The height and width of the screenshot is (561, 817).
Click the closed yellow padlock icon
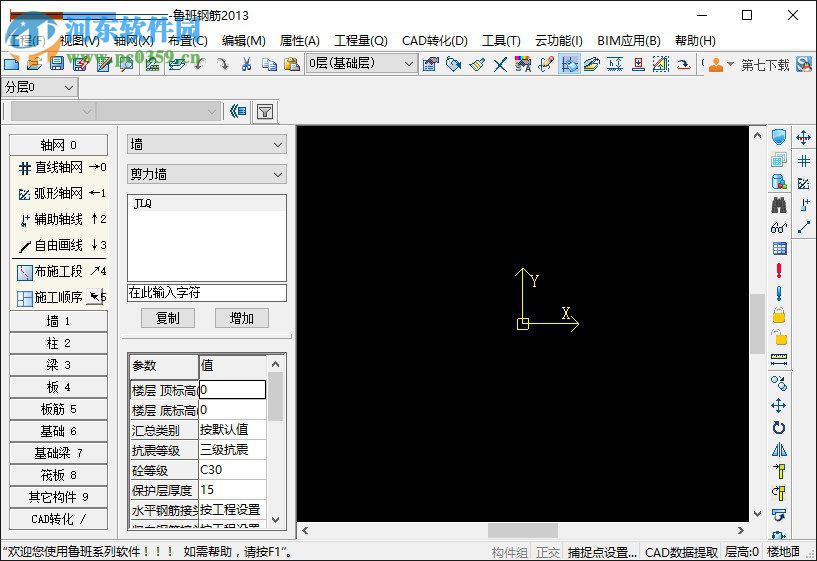[x=779, y=315]
